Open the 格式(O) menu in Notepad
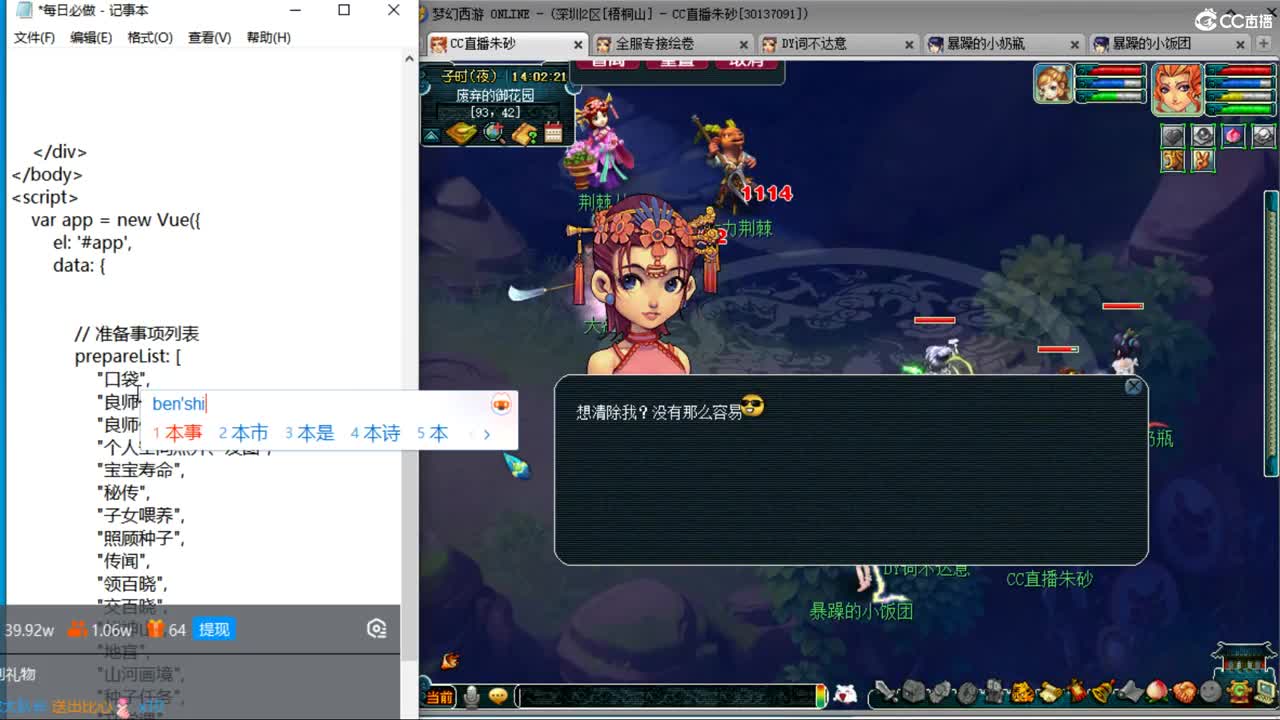Screen dimensions: 1280x720 coord(150,37)
